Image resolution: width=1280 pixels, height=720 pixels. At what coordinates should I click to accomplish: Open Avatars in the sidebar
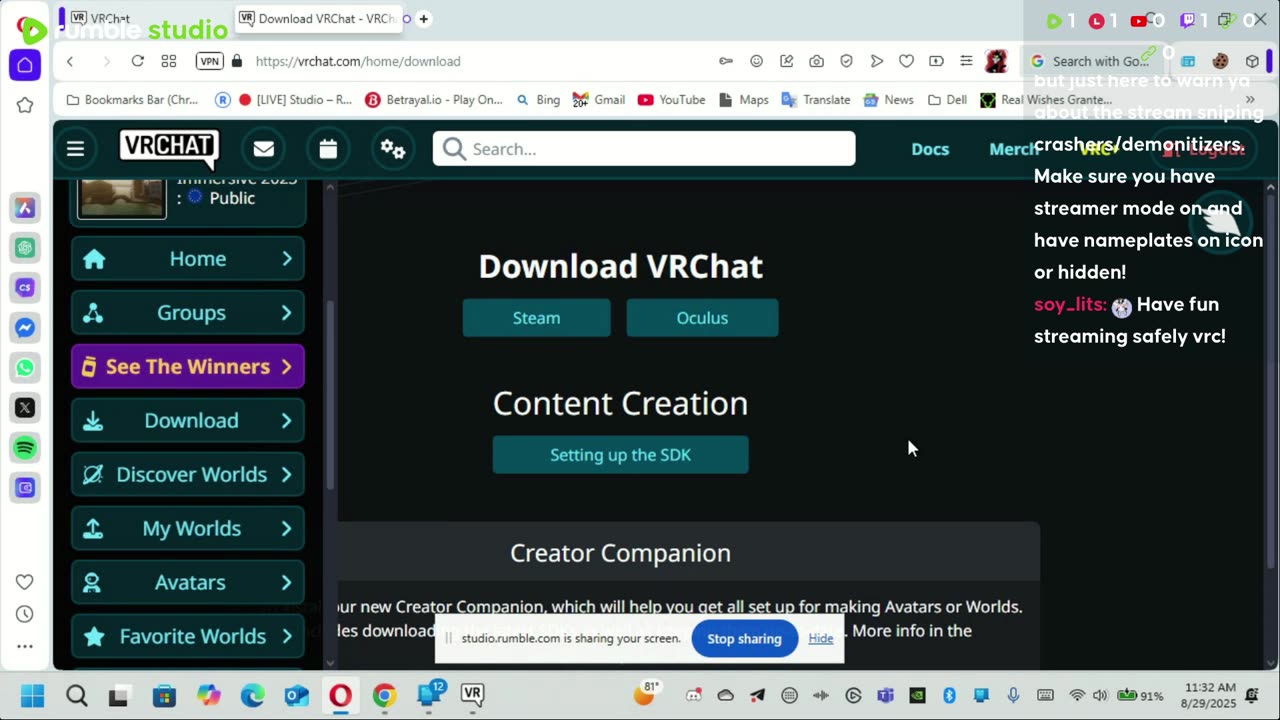click(188, 583)
